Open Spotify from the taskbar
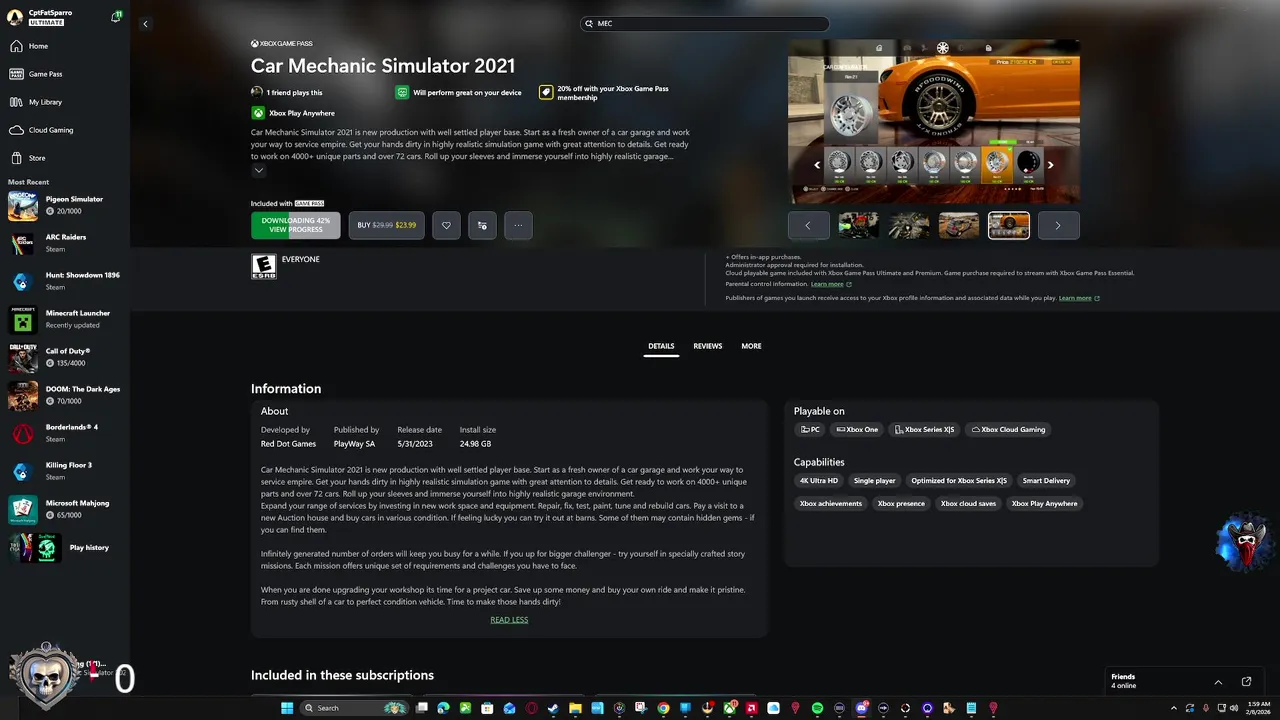This screenshot has width=1280, height=720. pyautogui.click(x=818, y=708)
